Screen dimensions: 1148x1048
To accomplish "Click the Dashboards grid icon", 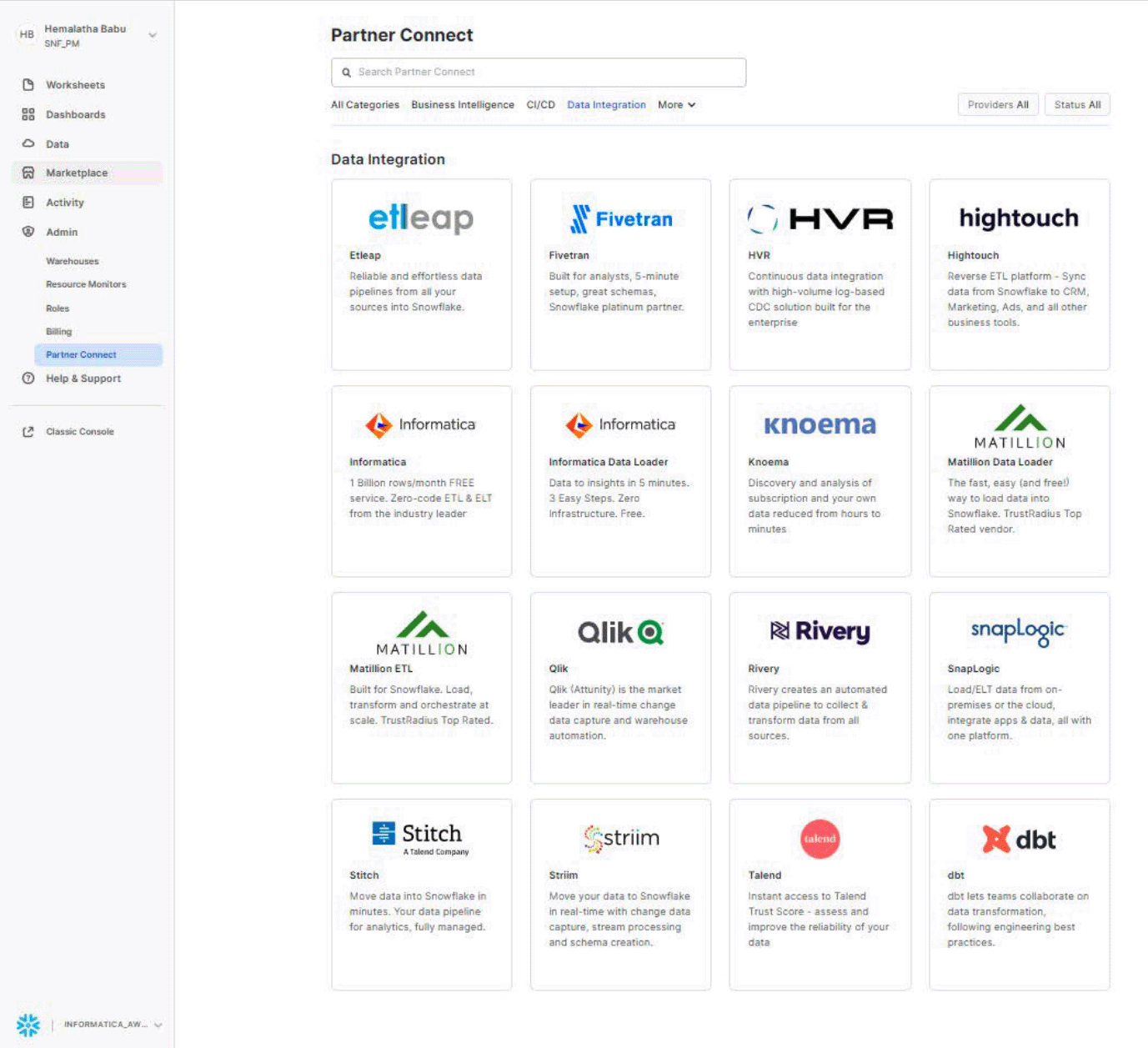I will coord(28,114).
